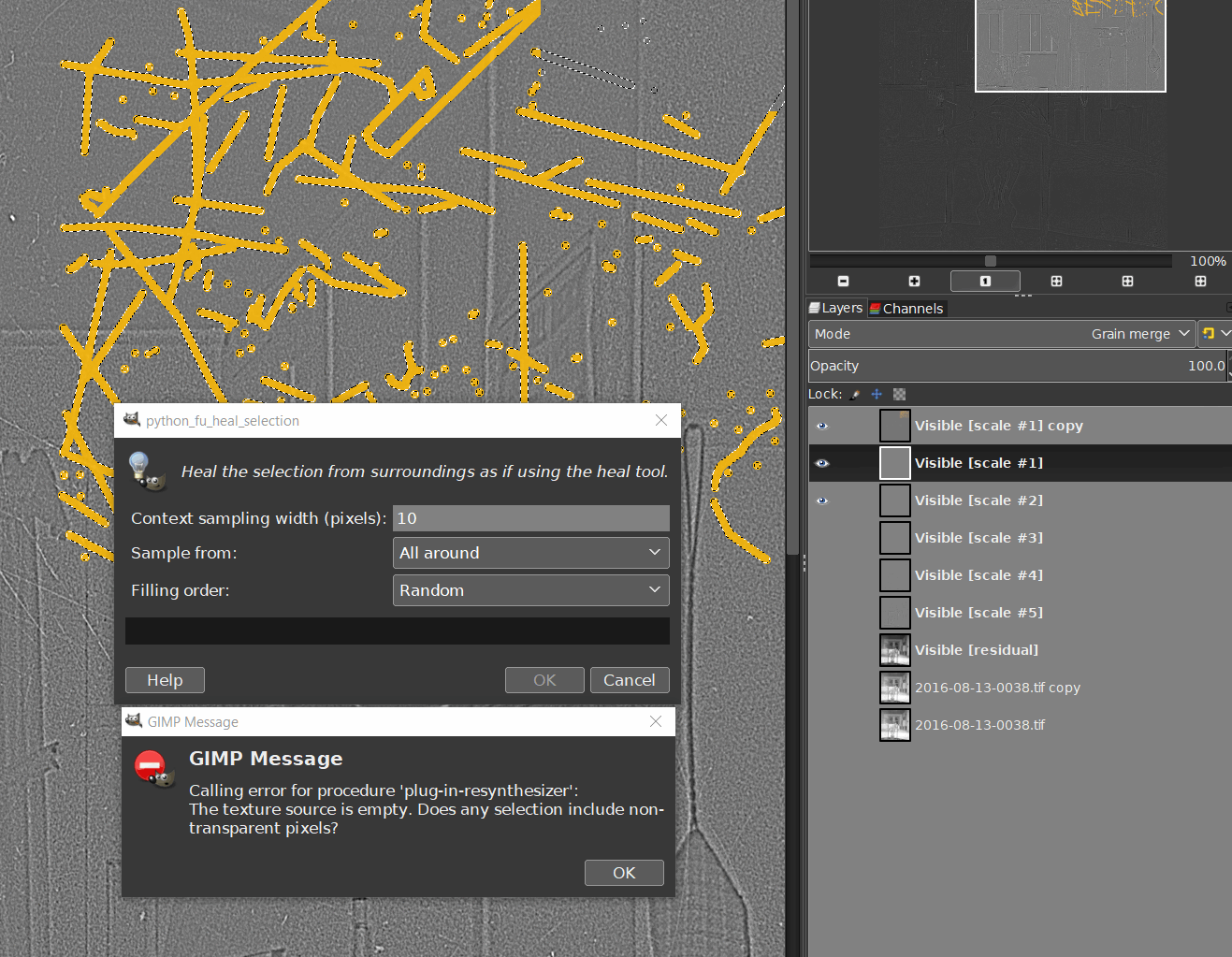This screenshot has height=957, width=1232.
Task: Open the layer Mode dropdown
Action: 1001,334
